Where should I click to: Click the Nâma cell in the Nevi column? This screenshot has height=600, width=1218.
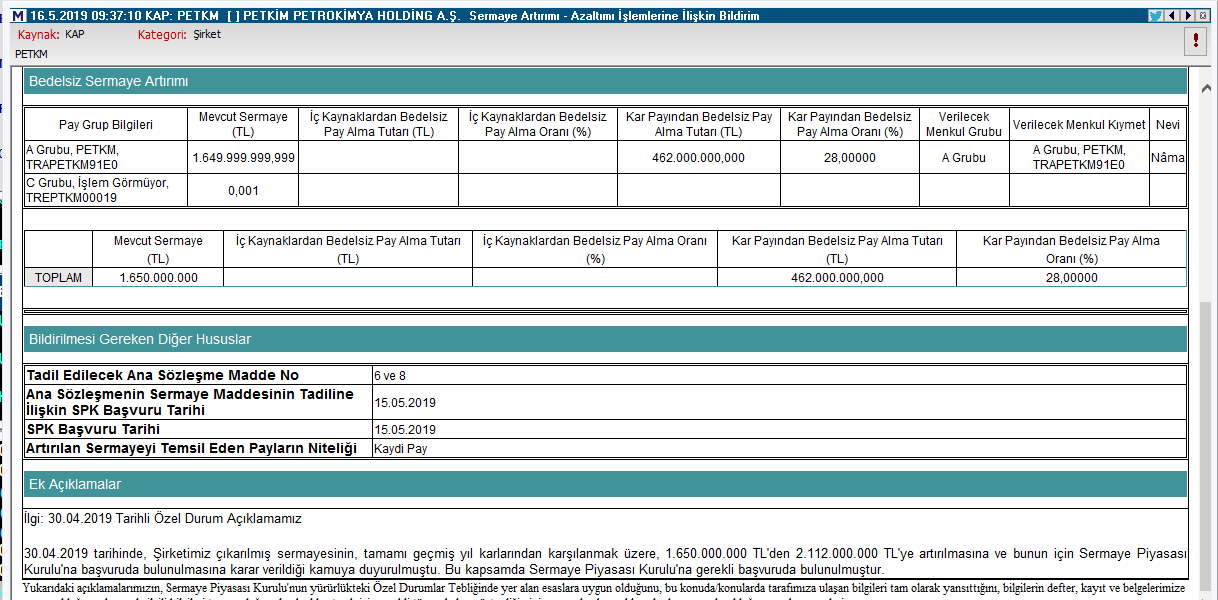[1168, 158]
